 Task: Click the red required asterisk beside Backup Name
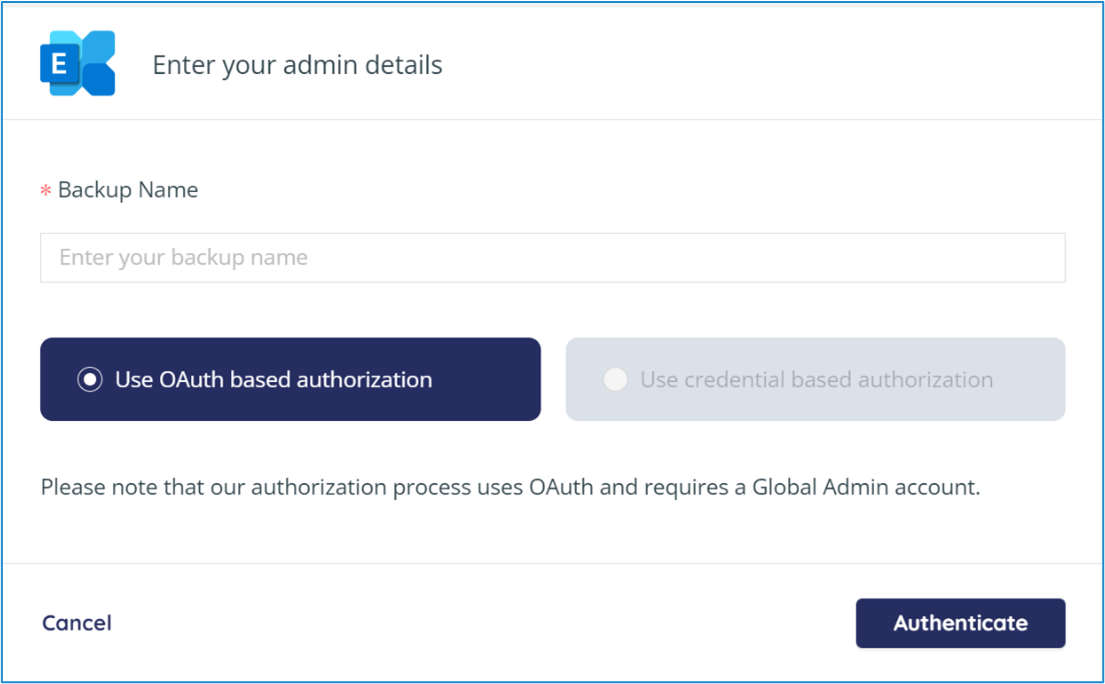[46, 190]
